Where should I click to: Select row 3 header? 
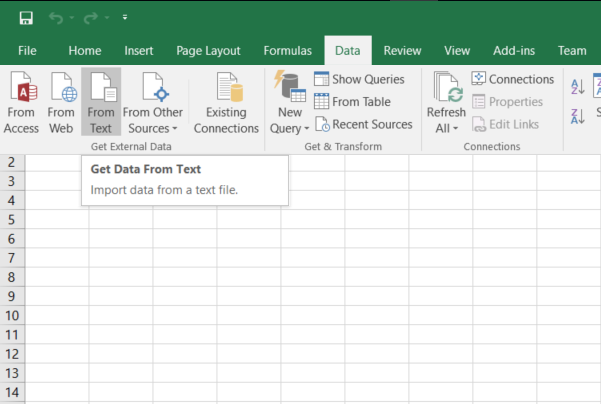12,181
